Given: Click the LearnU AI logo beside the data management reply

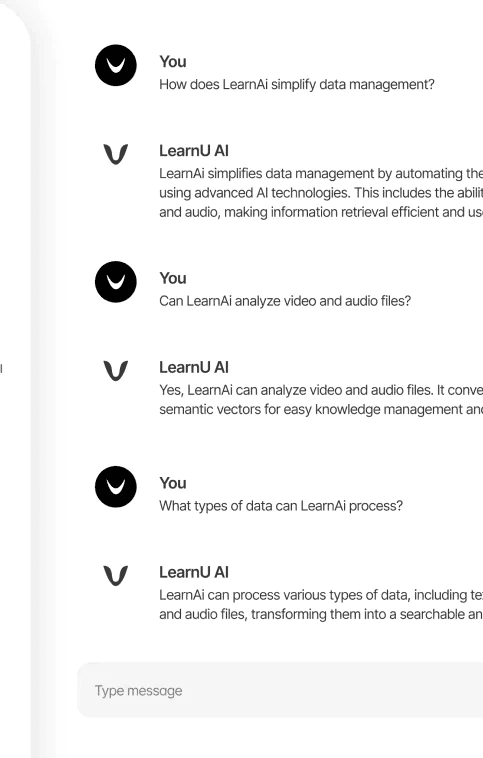Looking at the screenshot, I should 116,154.
